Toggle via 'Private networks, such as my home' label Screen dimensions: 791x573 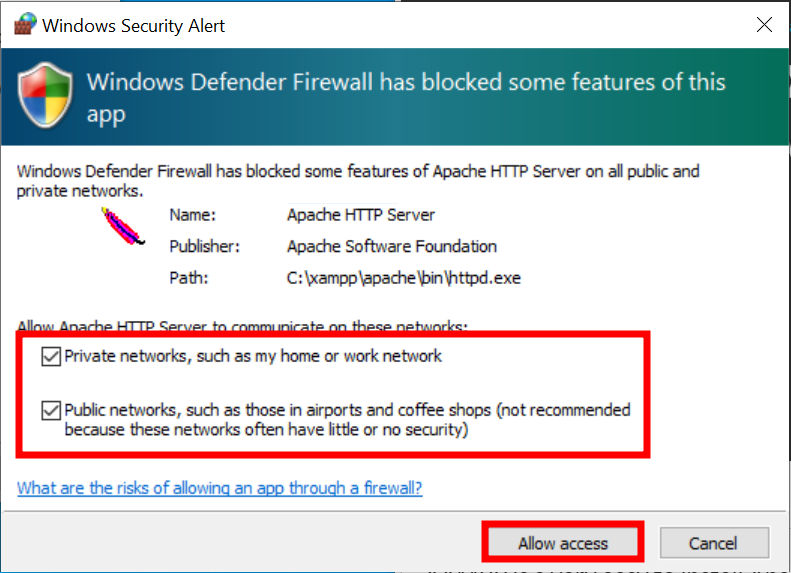(253, 356)
